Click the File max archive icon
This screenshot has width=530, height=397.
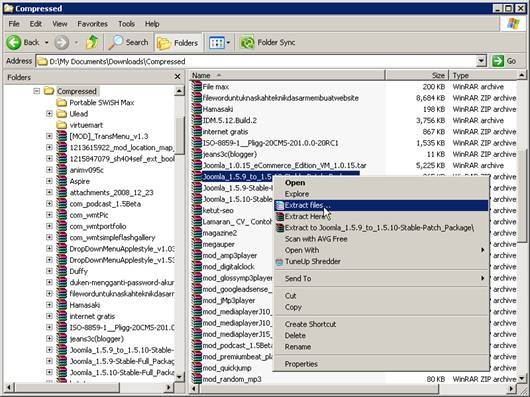pos(196,86)
